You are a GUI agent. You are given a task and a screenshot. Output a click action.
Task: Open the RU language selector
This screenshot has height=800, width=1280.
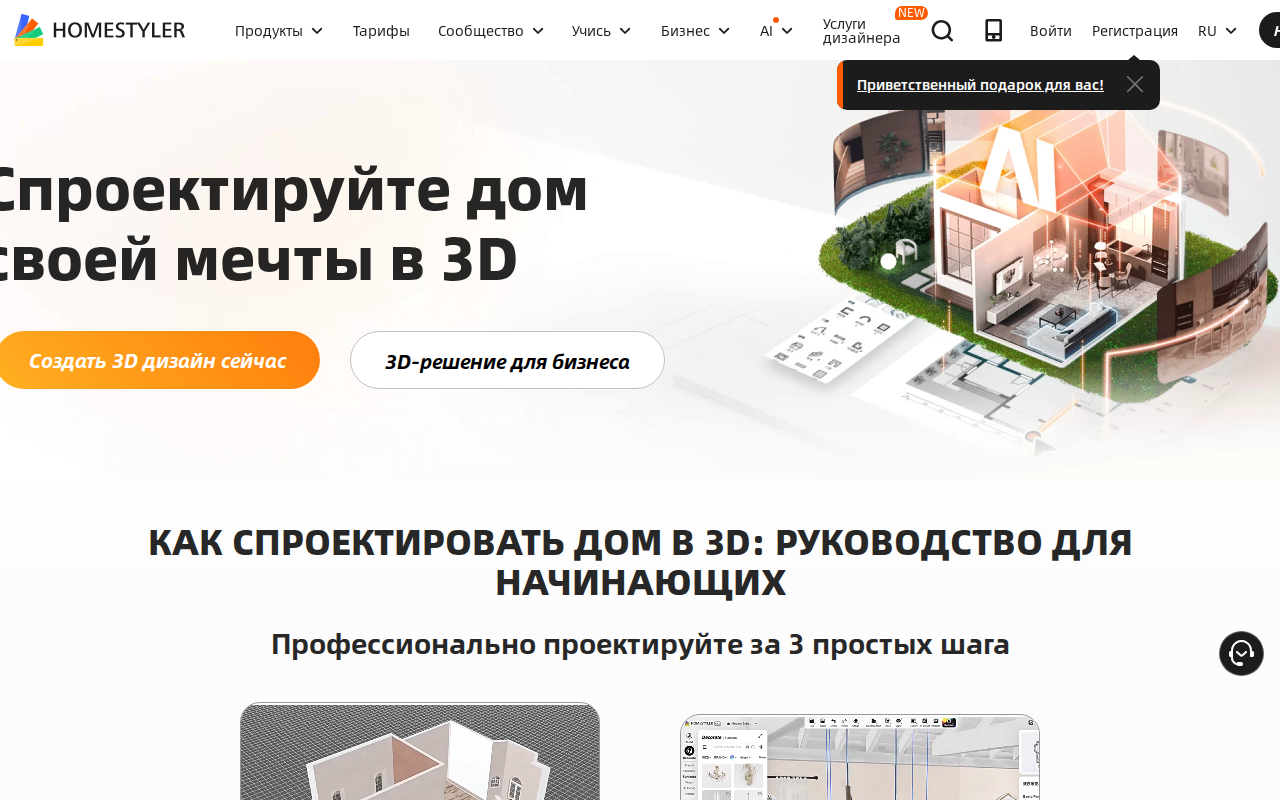[x=1217, y=31]
